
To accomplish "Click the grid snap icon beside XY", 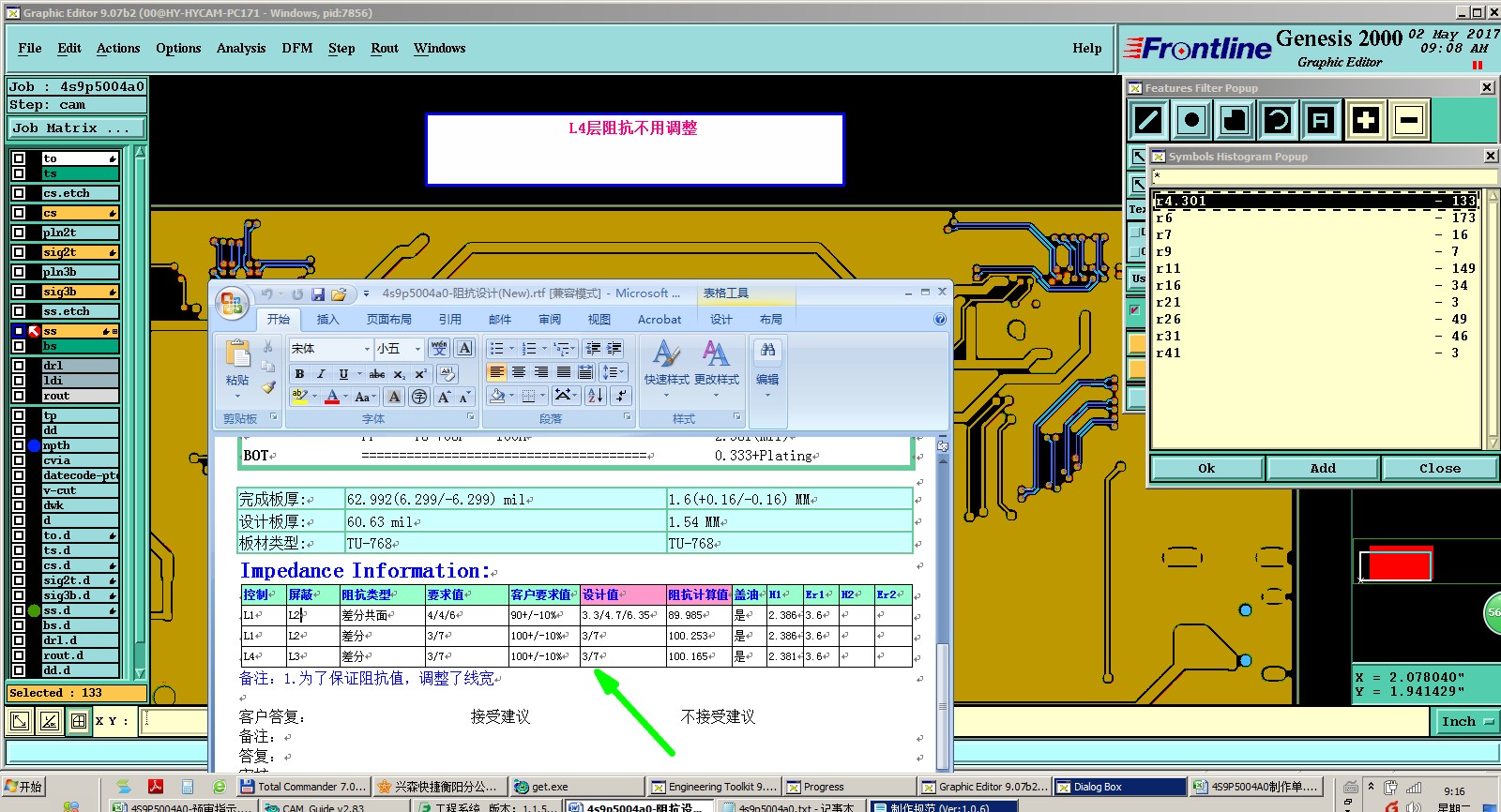I will pos(79,721).
